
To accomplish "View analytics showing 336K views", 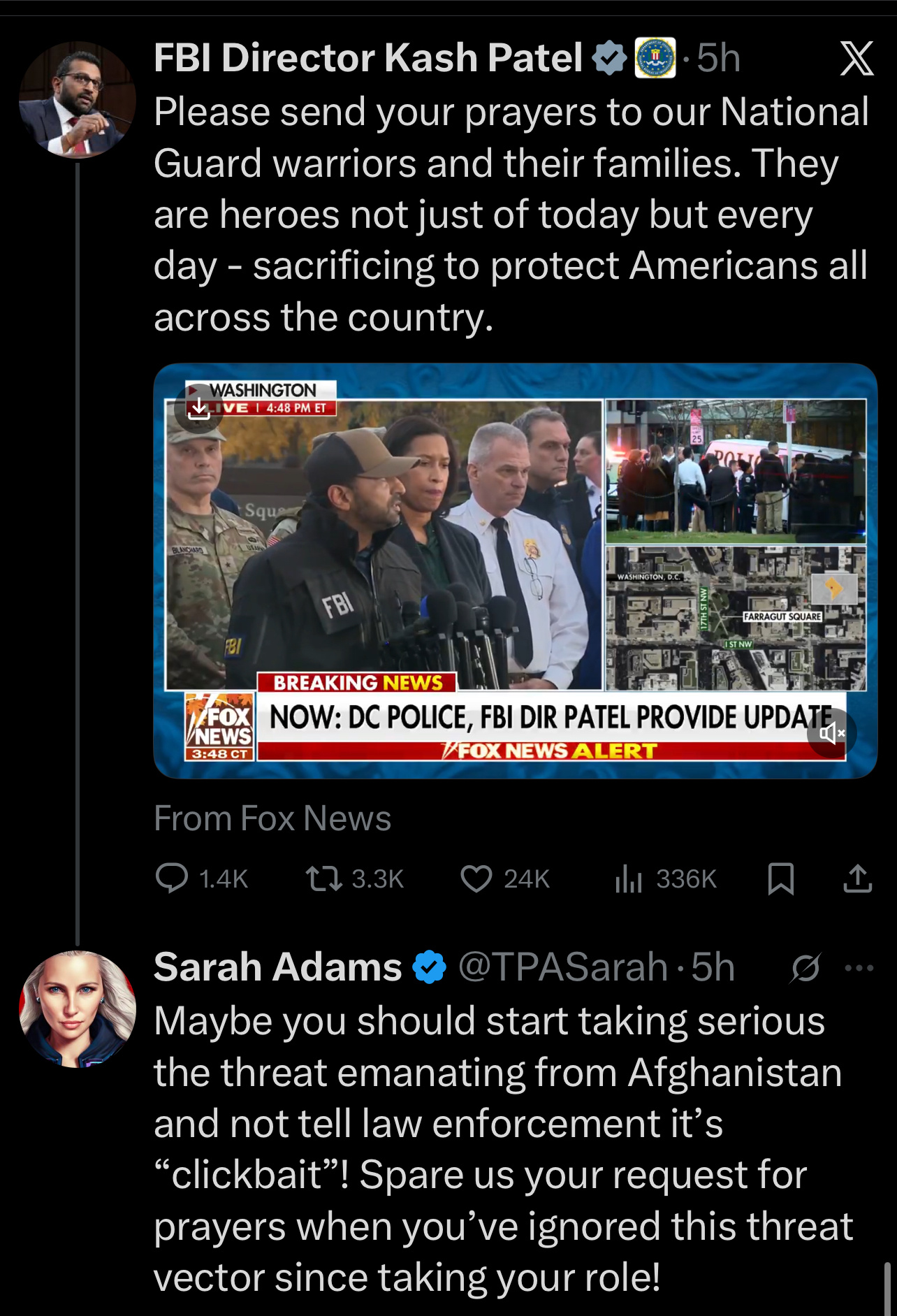I will point(628,878).
